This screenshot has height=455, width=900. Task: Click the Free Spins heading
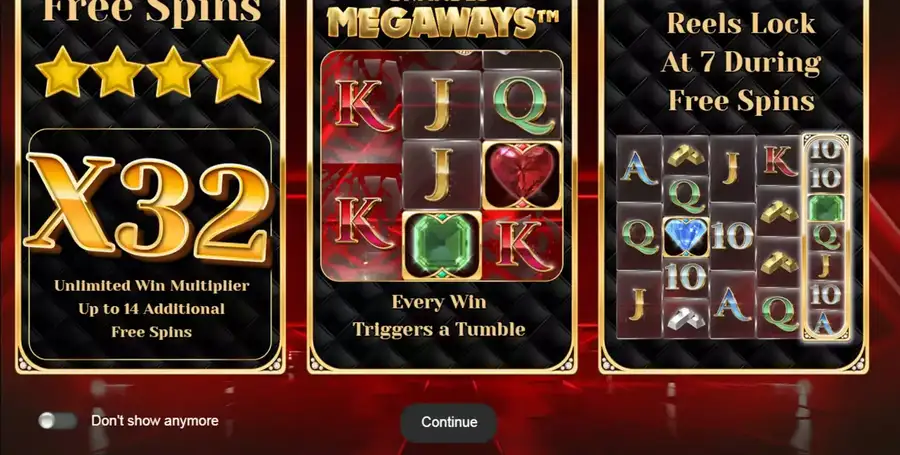click(152, 10)
